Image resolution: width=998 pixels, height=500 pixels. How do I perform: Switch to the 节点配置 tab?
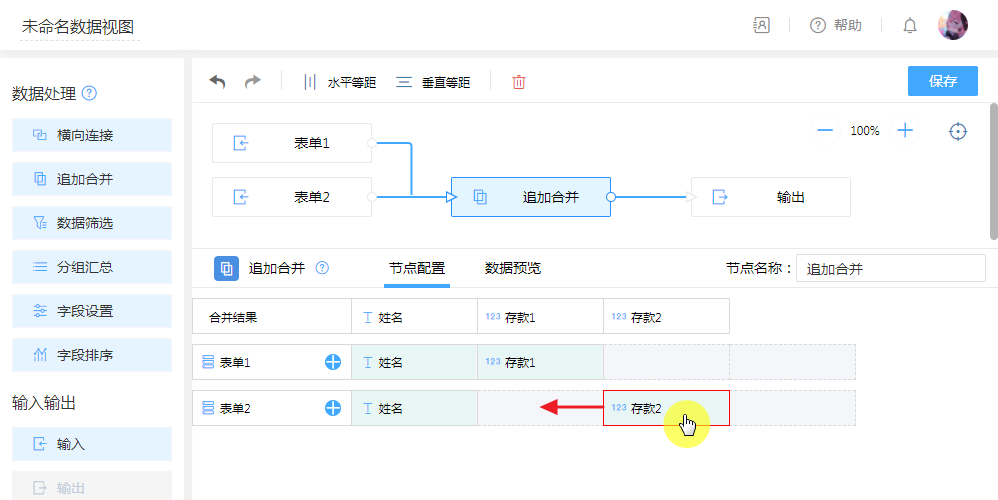[x=417, y=268]
